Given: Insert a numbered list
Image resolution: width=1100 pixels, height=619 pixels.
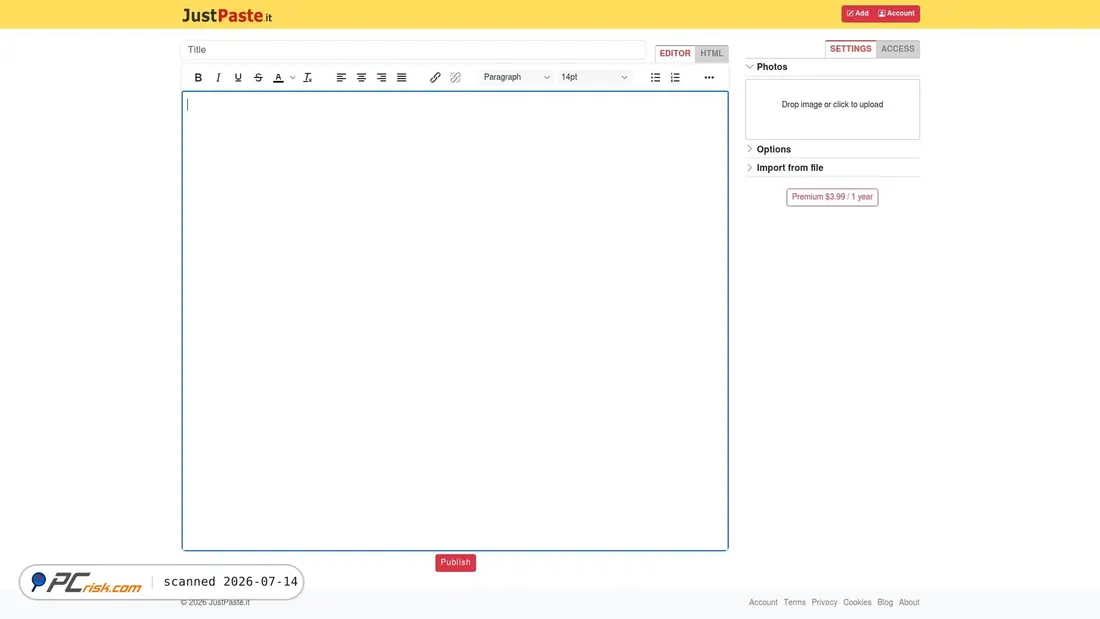Looking at the screenshot, I should 675,77.
